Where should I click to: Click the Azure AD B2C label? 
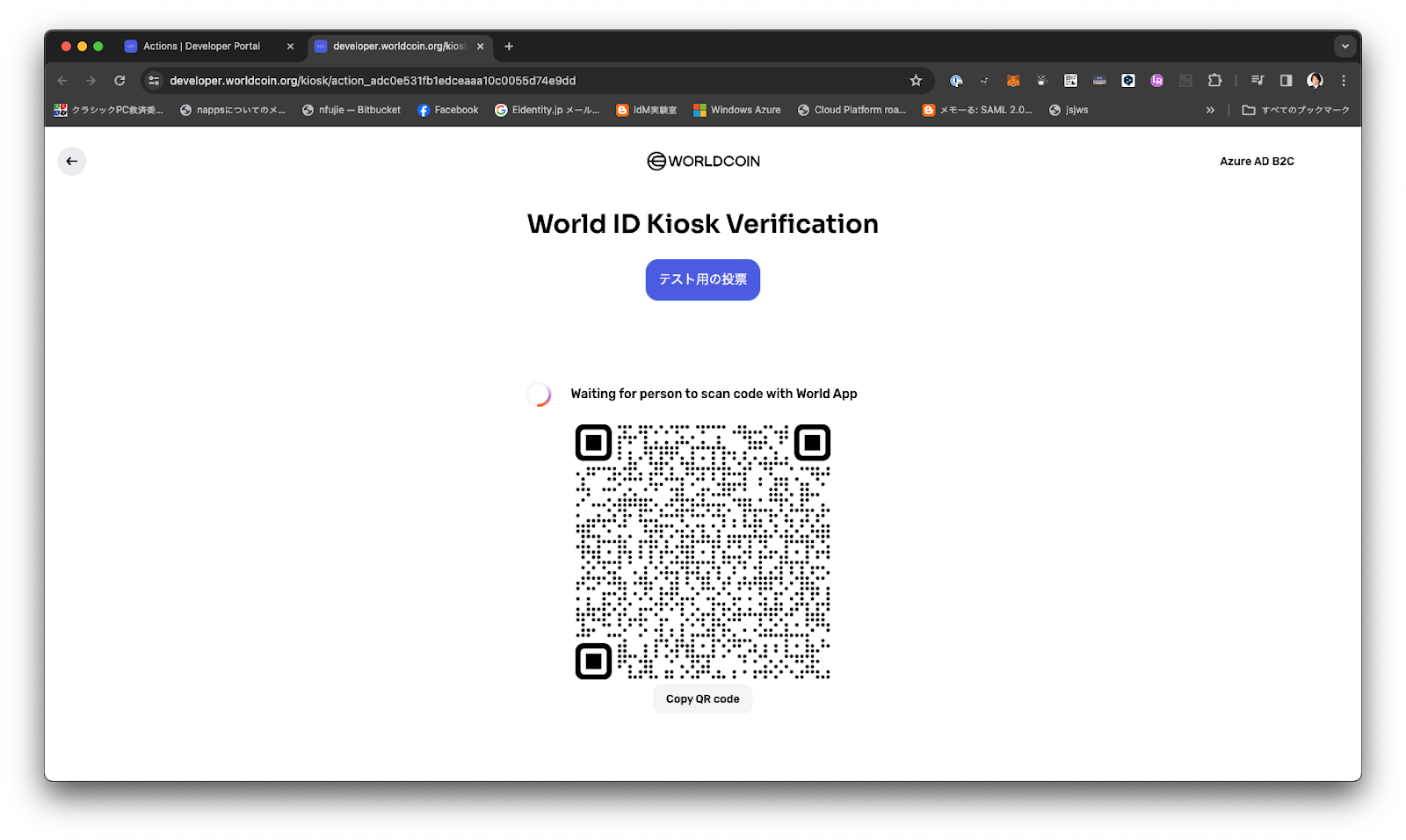tap(1257, 162)
